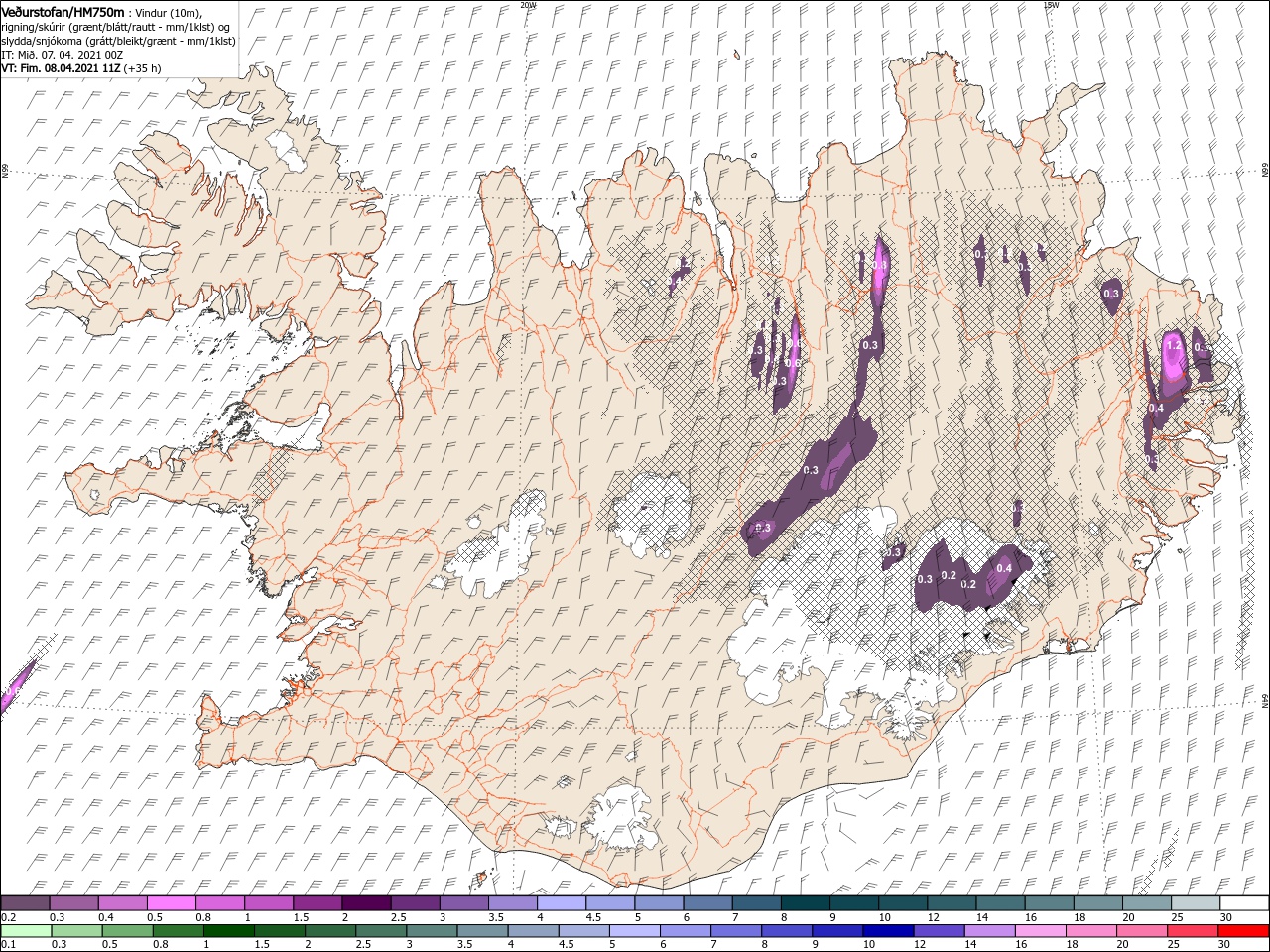Select the slydda/snjókoma legend description line
The height and width of the screenshot is (952, 1270).
click(118, 41)
